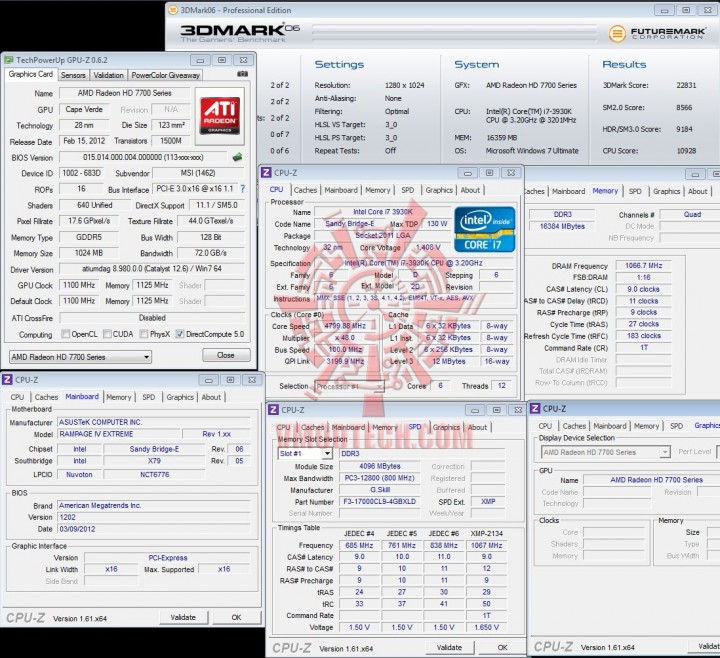Click the CPU-Z icon in Mainboard window title
The height and width of the screenshot is (658, 720).
pos(7,380)
